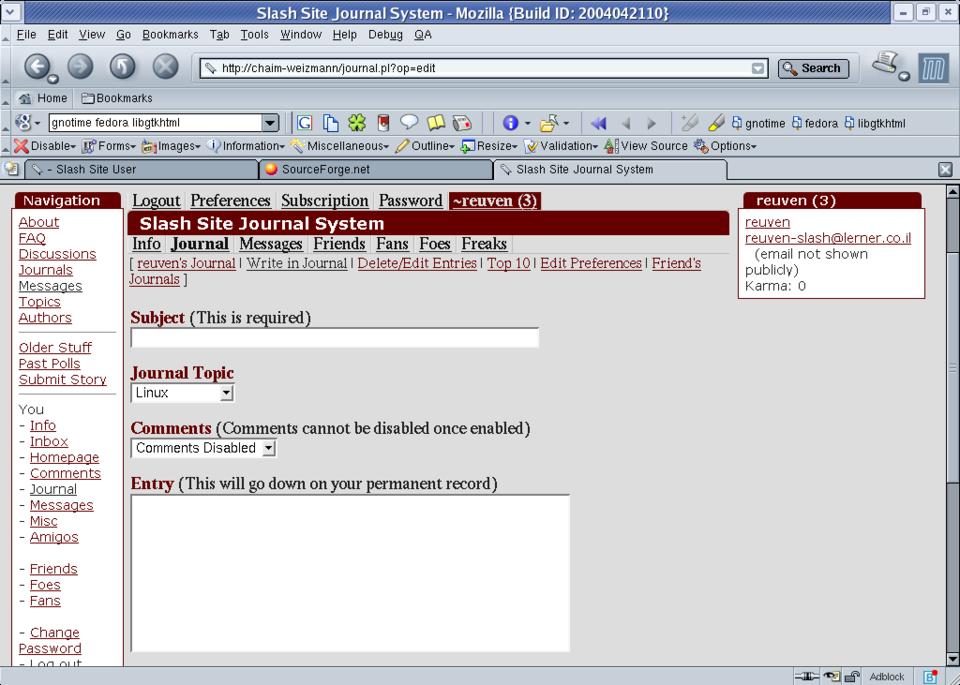Click the Adblock status bar item

(886, 676)
